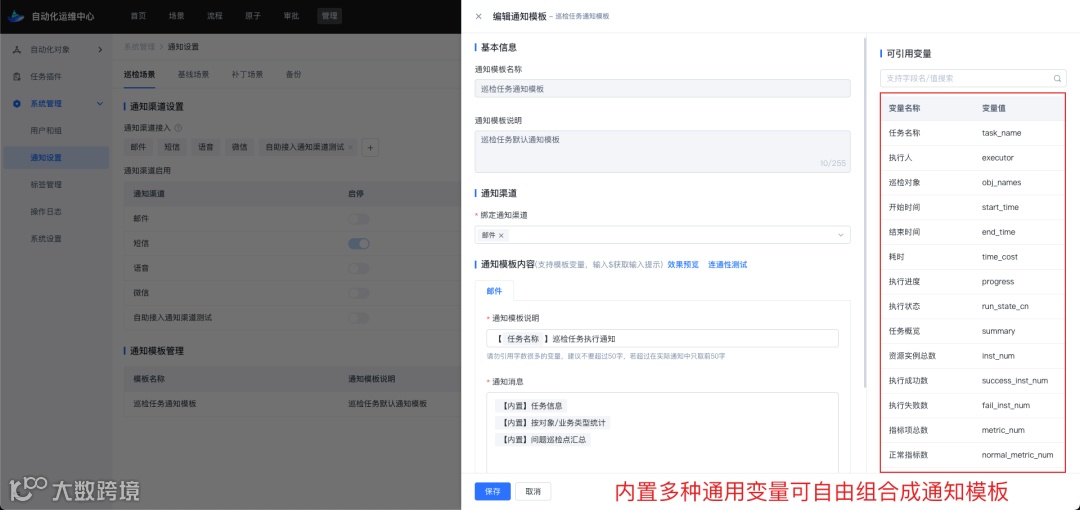Select the 邮件 tab in template content

point(495,291)
